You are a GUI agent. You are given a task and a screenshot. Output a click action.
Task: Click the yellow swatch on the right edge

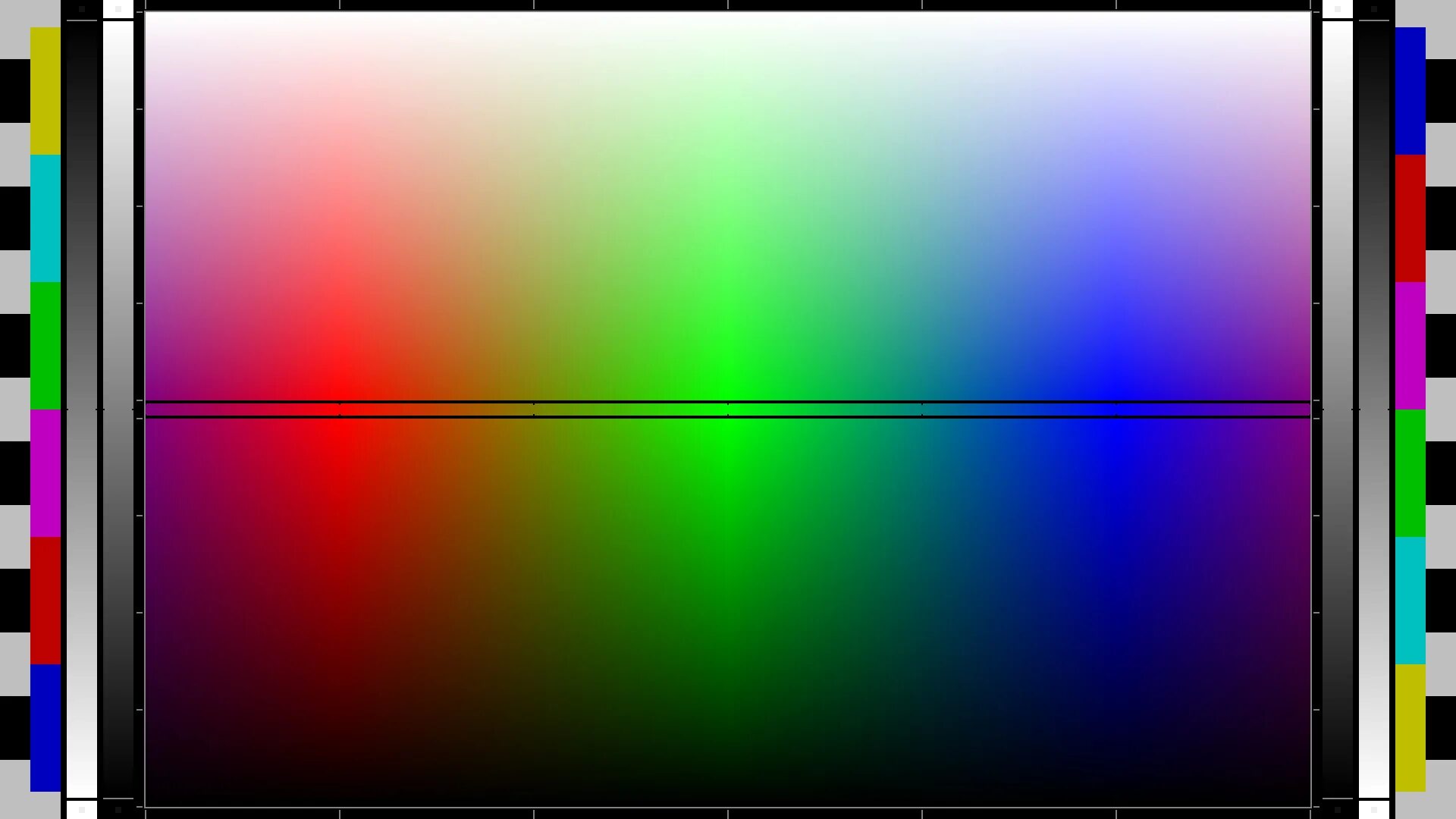click(x=1410, y=728)
